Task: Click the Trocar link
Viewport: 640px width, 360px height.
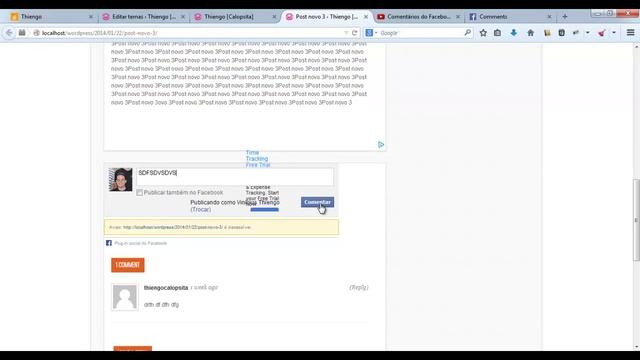Action: click(x=200, y=209)
